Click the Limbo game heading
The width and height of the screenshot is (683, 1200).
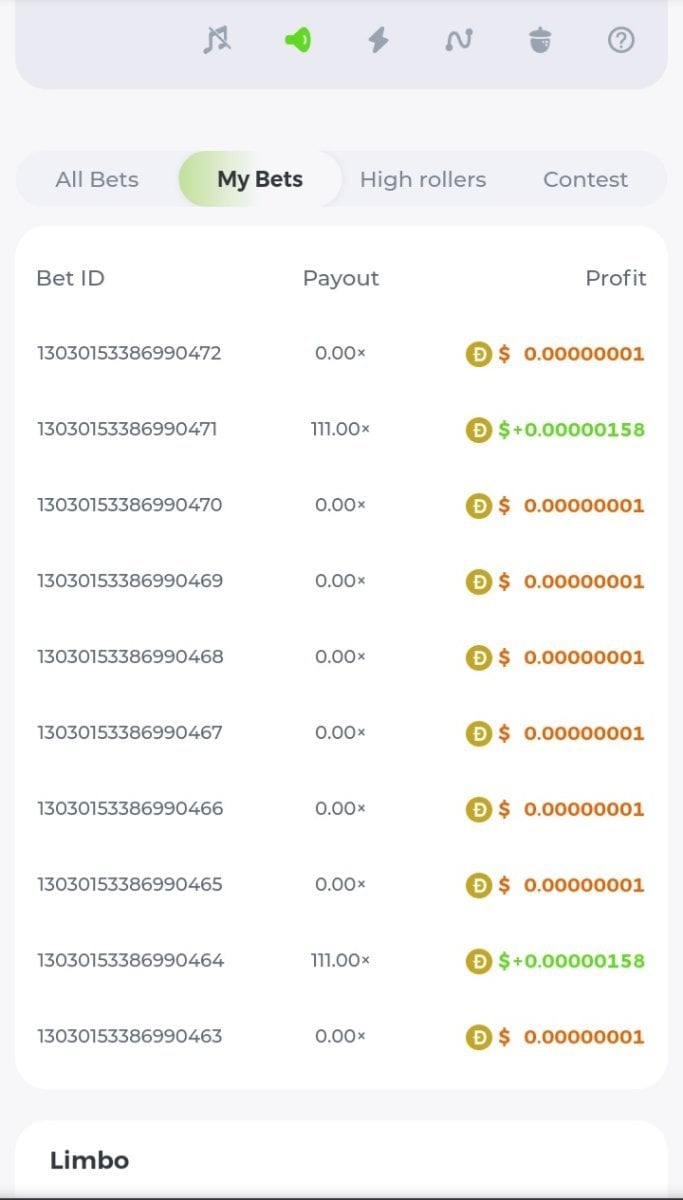[x=89, y=1160]
